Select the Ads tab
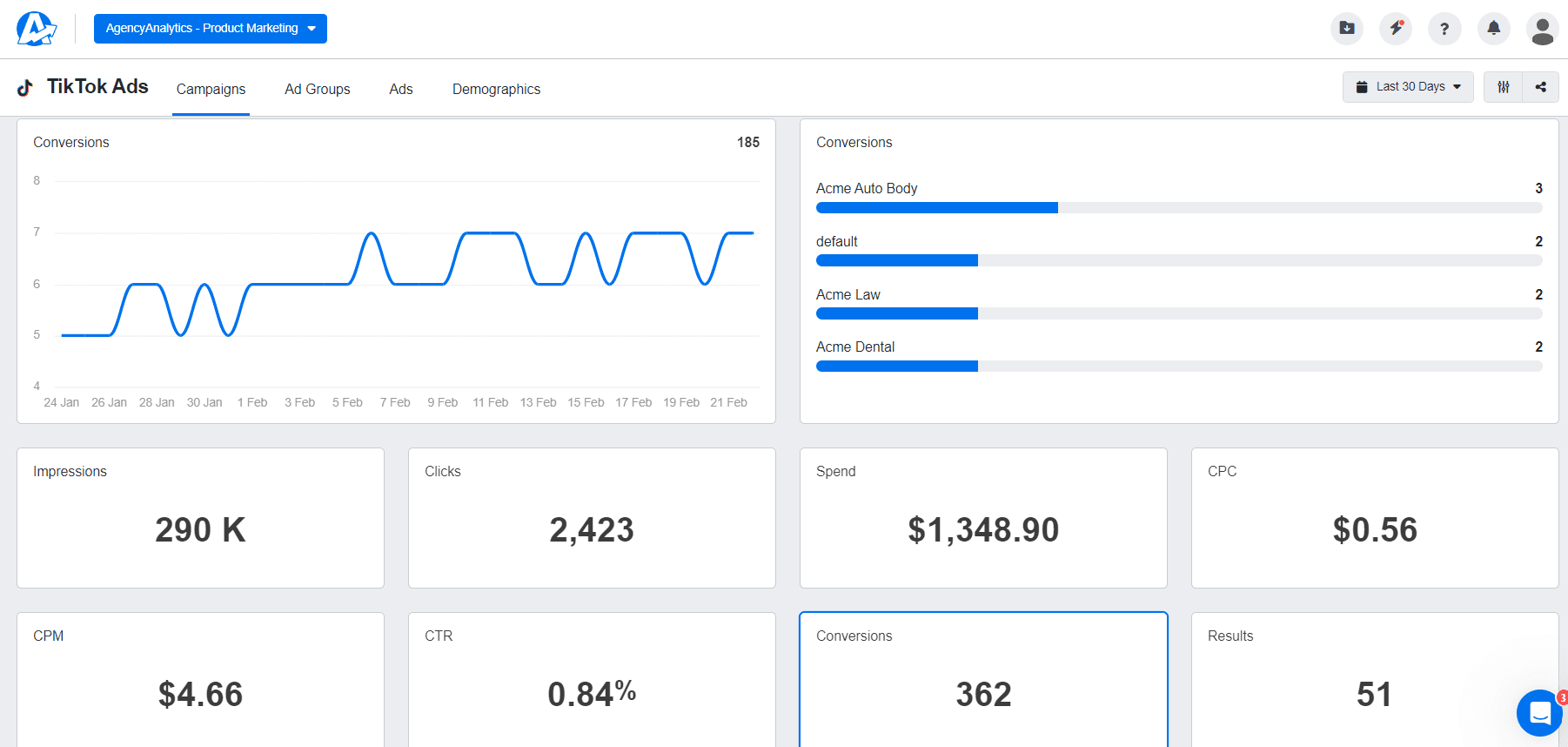 click(x=400, y=89)
